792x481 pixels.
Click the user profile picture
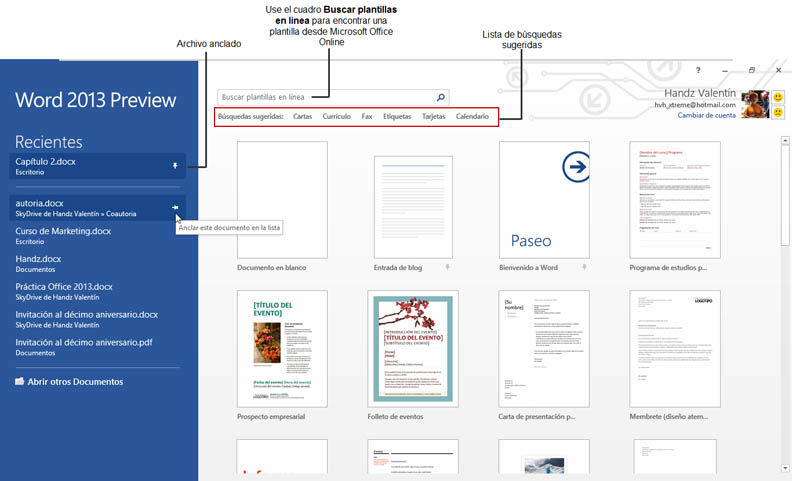click(x=755, y=105)
